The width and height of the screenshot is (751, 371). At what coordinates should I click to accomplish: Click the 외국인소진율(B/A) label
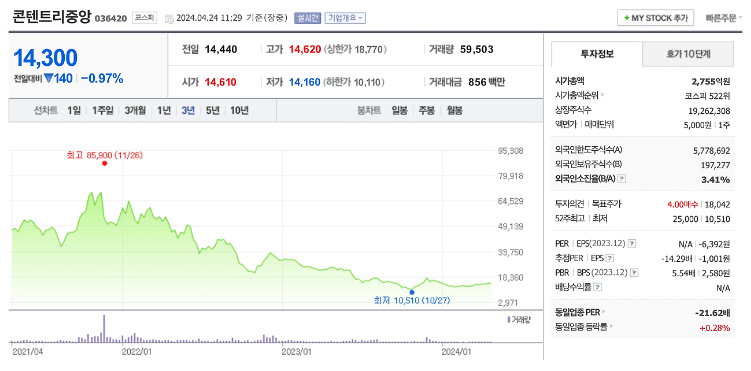(586, 179)
